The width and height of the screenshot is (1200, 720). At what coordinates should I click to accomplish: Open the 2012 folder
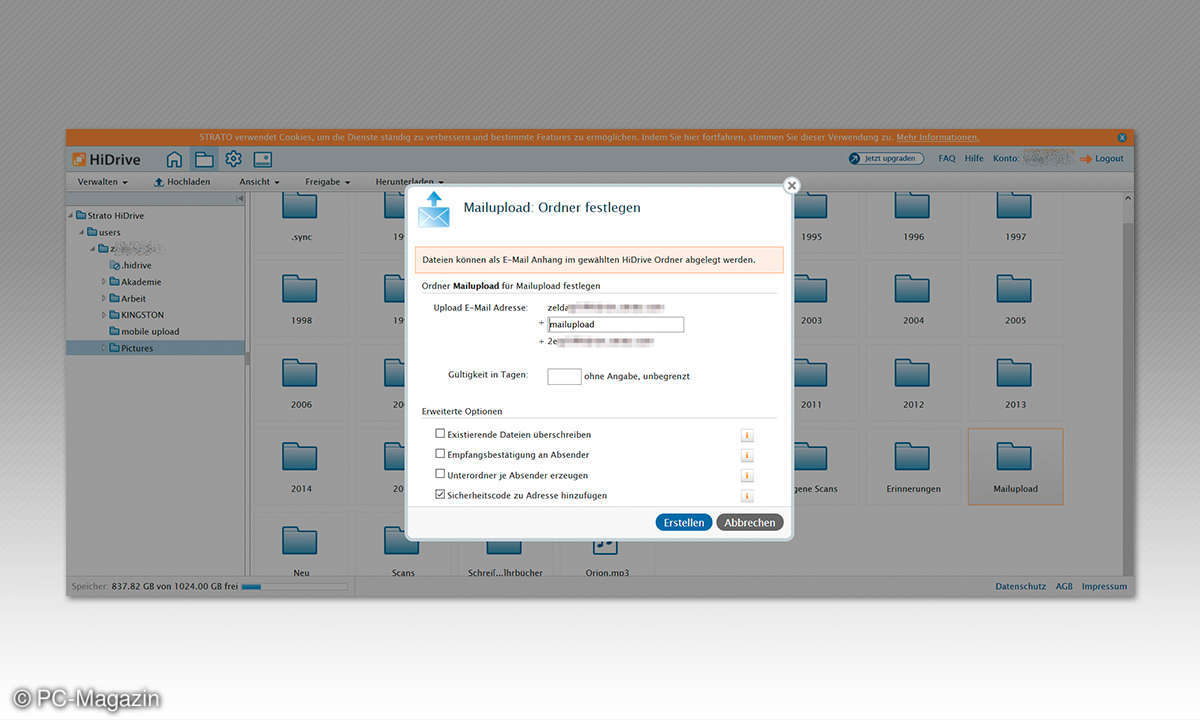tap(913, 382)
